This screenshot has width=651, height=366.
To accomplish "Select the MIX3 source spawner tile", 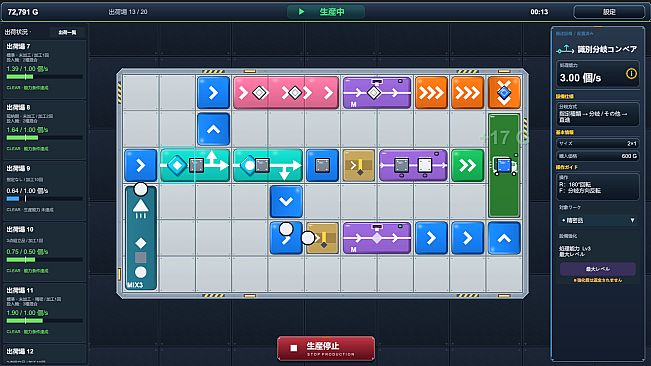I will (141, 238).
